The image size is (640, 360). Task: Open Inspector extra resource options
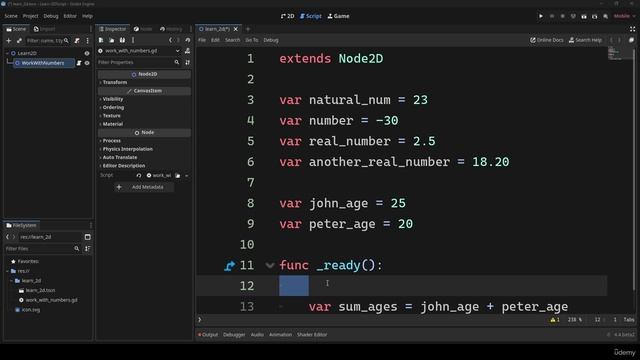133,40
